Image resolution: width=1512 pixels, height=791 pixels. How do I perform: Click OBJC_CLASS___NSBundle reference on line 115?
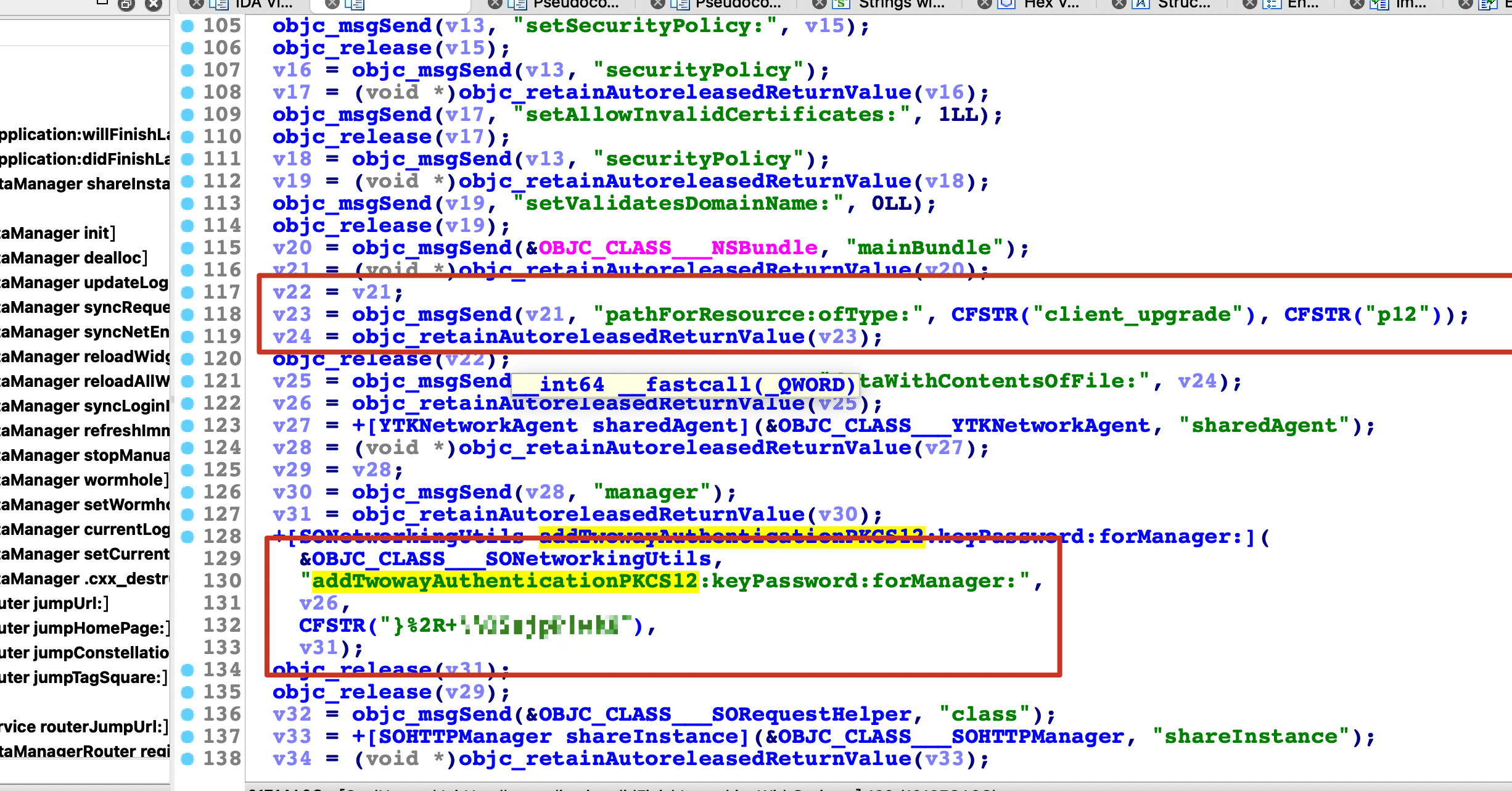click(678, 248)
